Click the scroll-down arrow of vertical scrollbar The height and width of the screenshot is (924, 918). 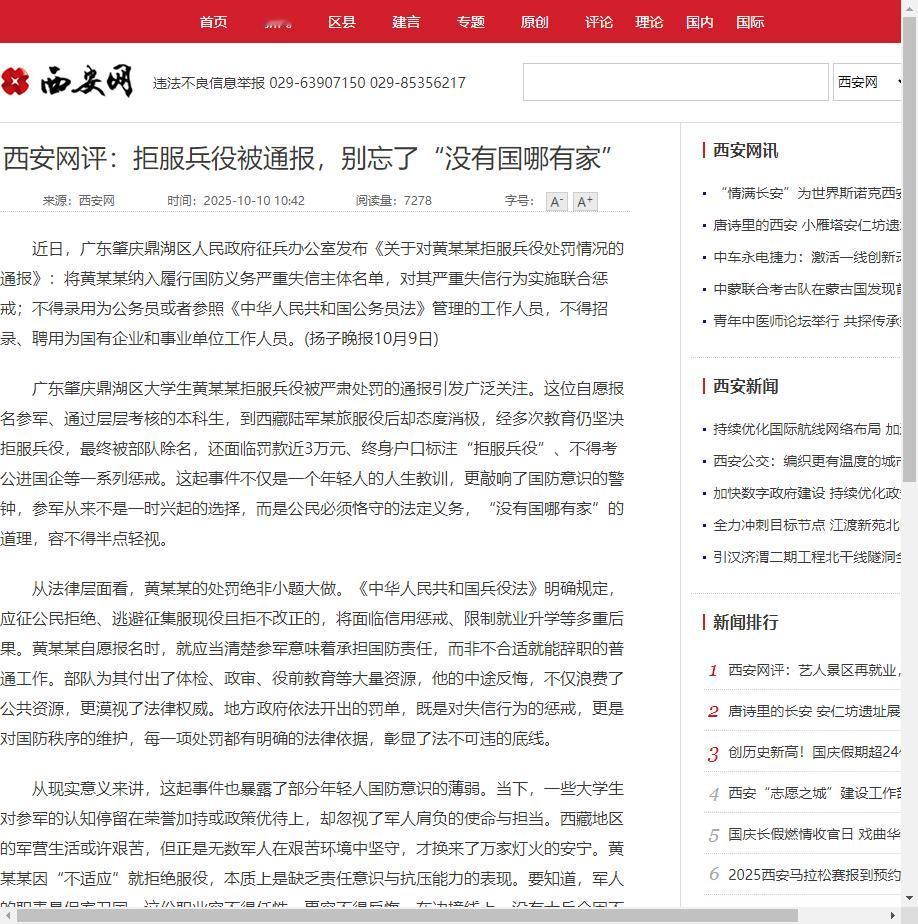point(910,899)
